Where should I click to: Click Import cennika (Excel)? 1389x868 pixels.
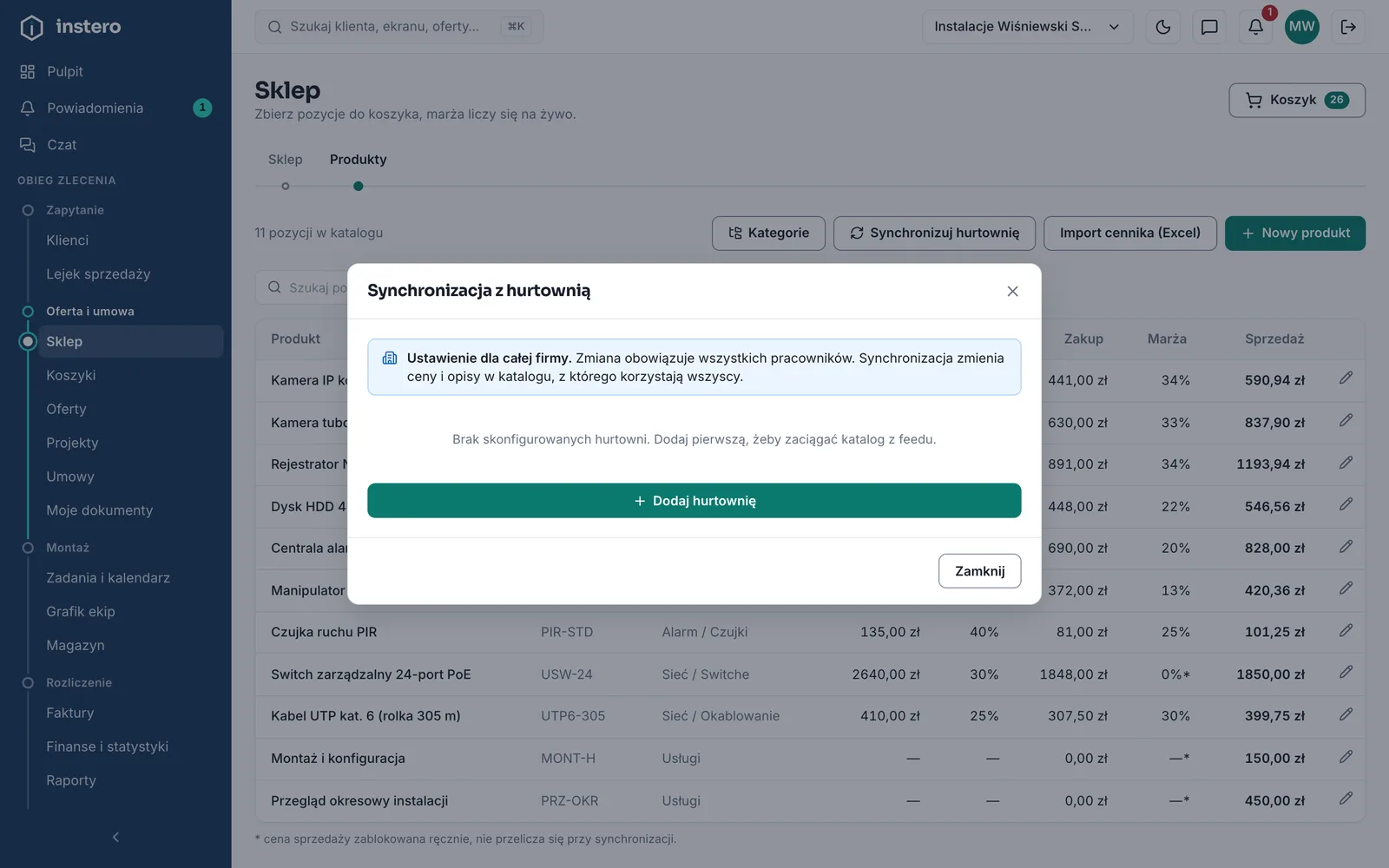[1129, 233]
